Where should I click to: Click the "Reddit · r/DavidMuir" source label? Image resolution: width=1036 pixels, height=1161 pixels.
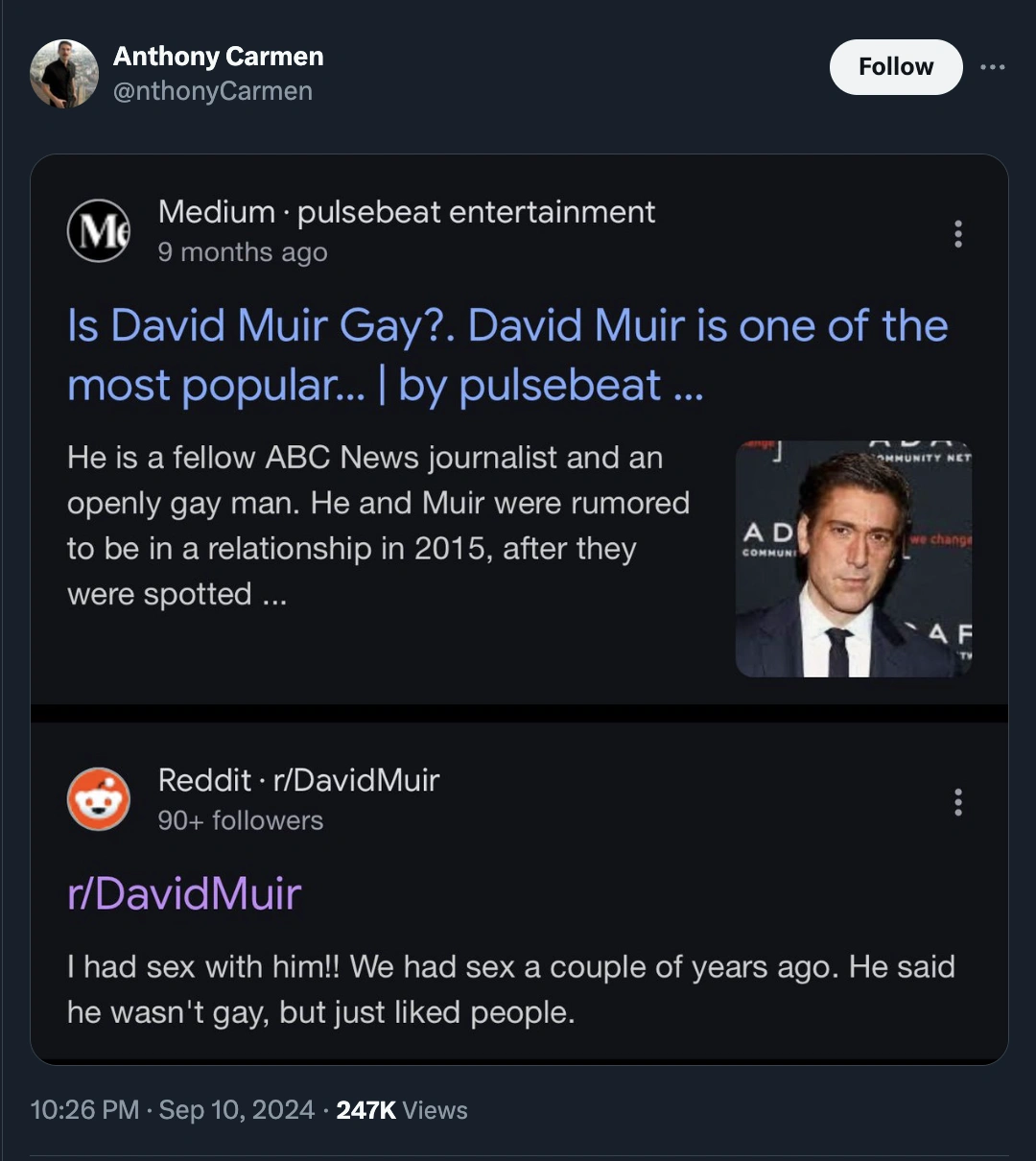298,780
